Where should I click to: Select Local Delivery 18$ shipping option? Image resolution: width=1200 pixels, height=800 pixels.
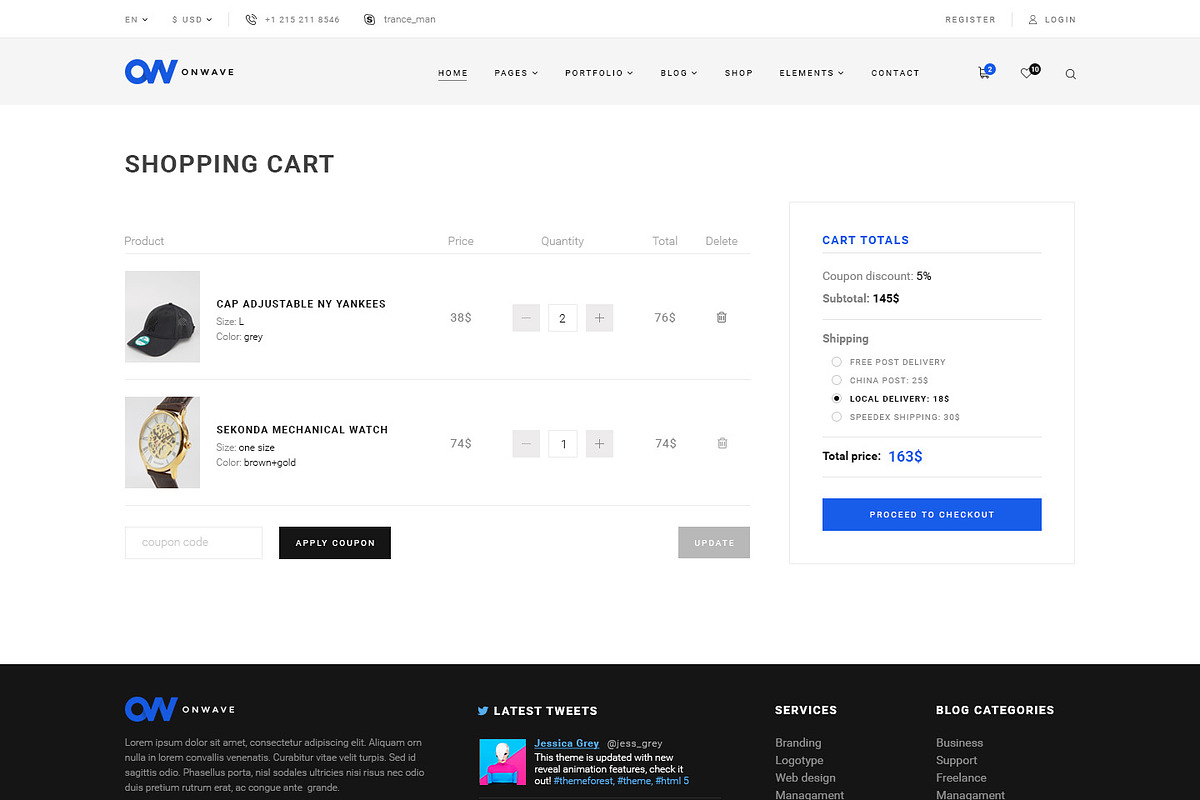(837, 398)
